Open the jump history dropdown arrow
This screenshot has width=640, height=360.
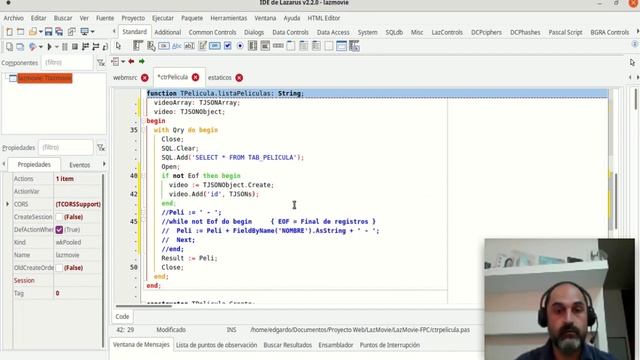(x=122, y=62)
